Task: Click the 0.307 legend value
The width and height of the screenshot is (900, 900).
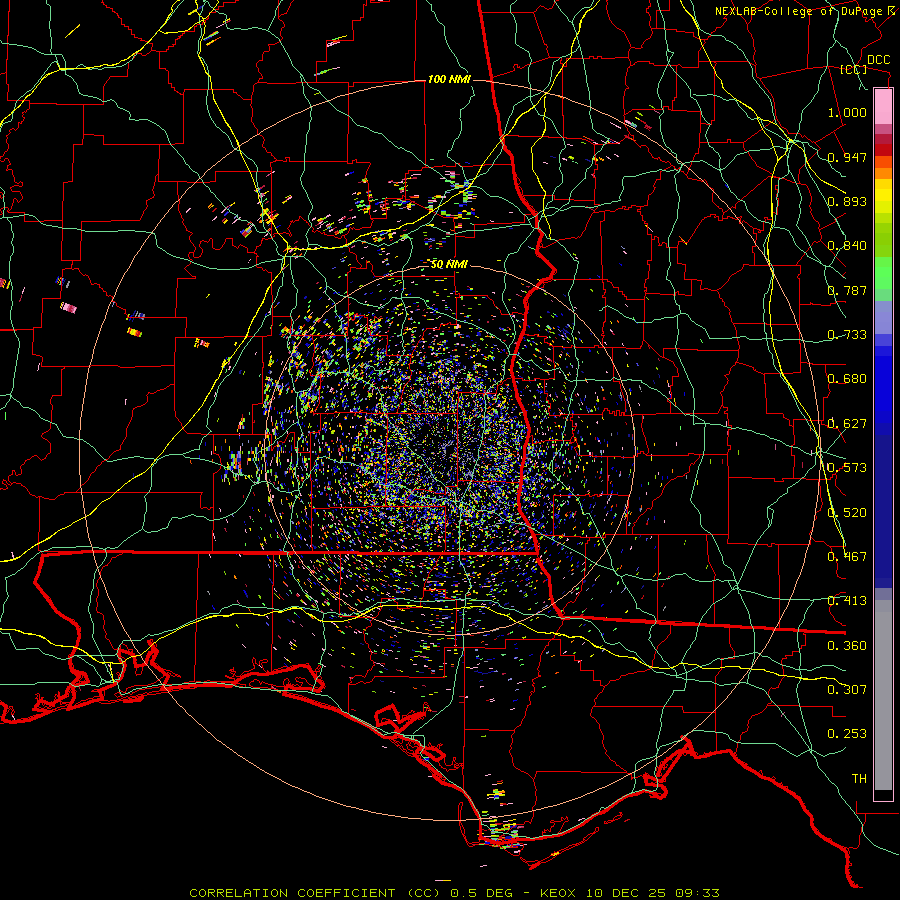Action: pyautogui.click(x=847, y=690)
